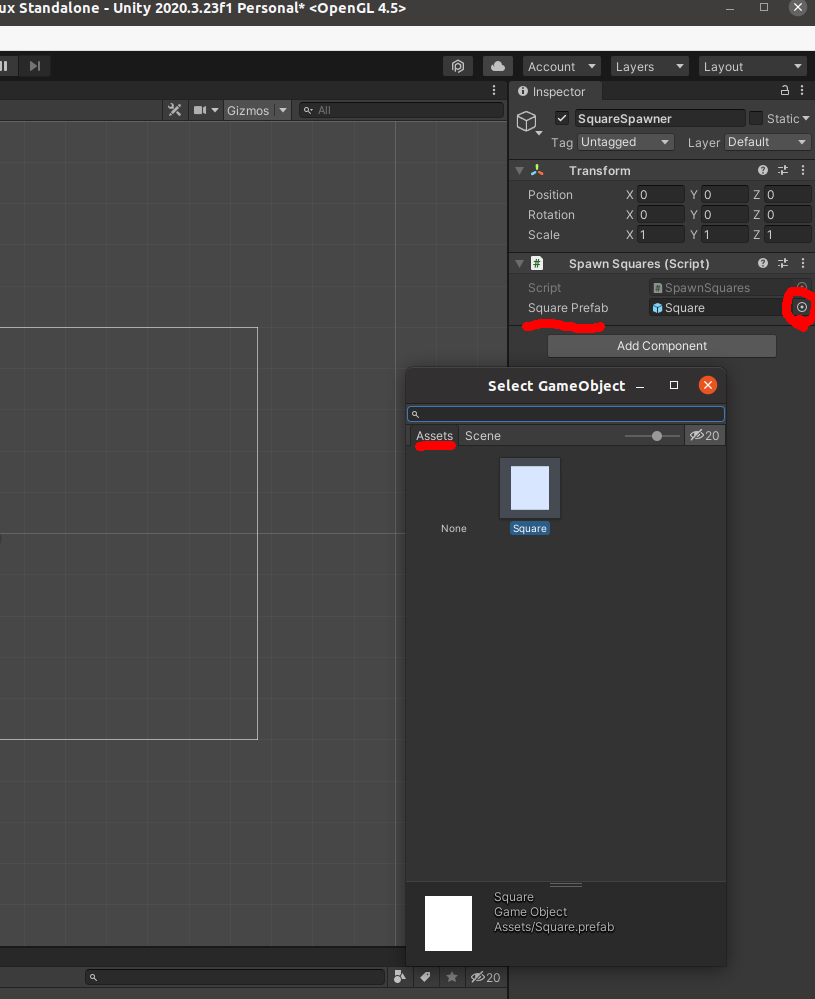
Task: Open Unity Collaborate cloud icon
Action: pos(497,66)
